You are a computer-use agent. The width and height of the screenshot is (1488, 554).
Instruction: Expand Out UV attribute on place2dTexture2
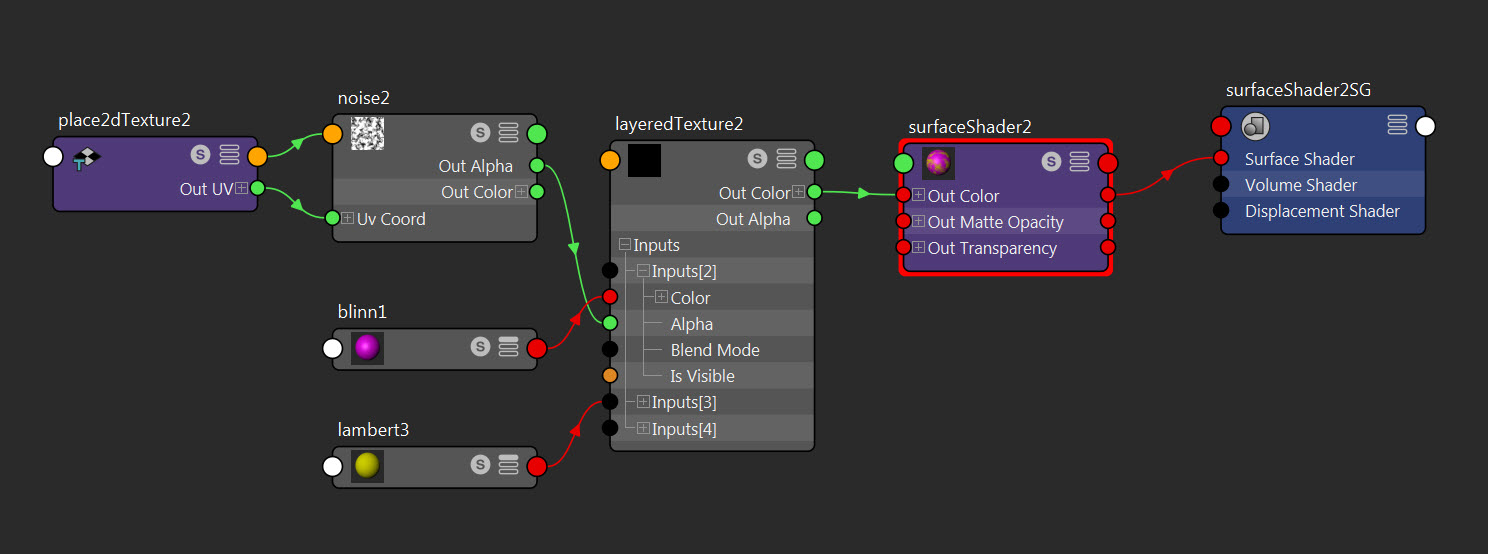pos(241,189)
